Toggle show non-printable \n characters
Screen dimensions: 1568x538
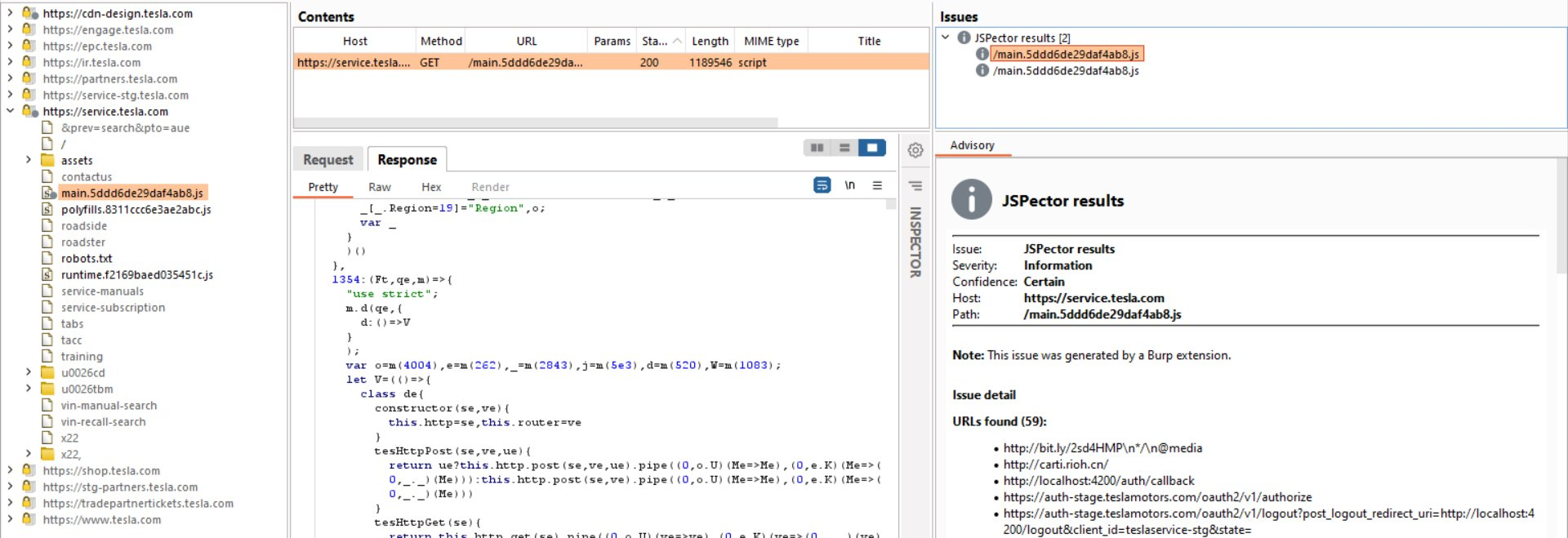pyautogui.click(x=849, y=185)
